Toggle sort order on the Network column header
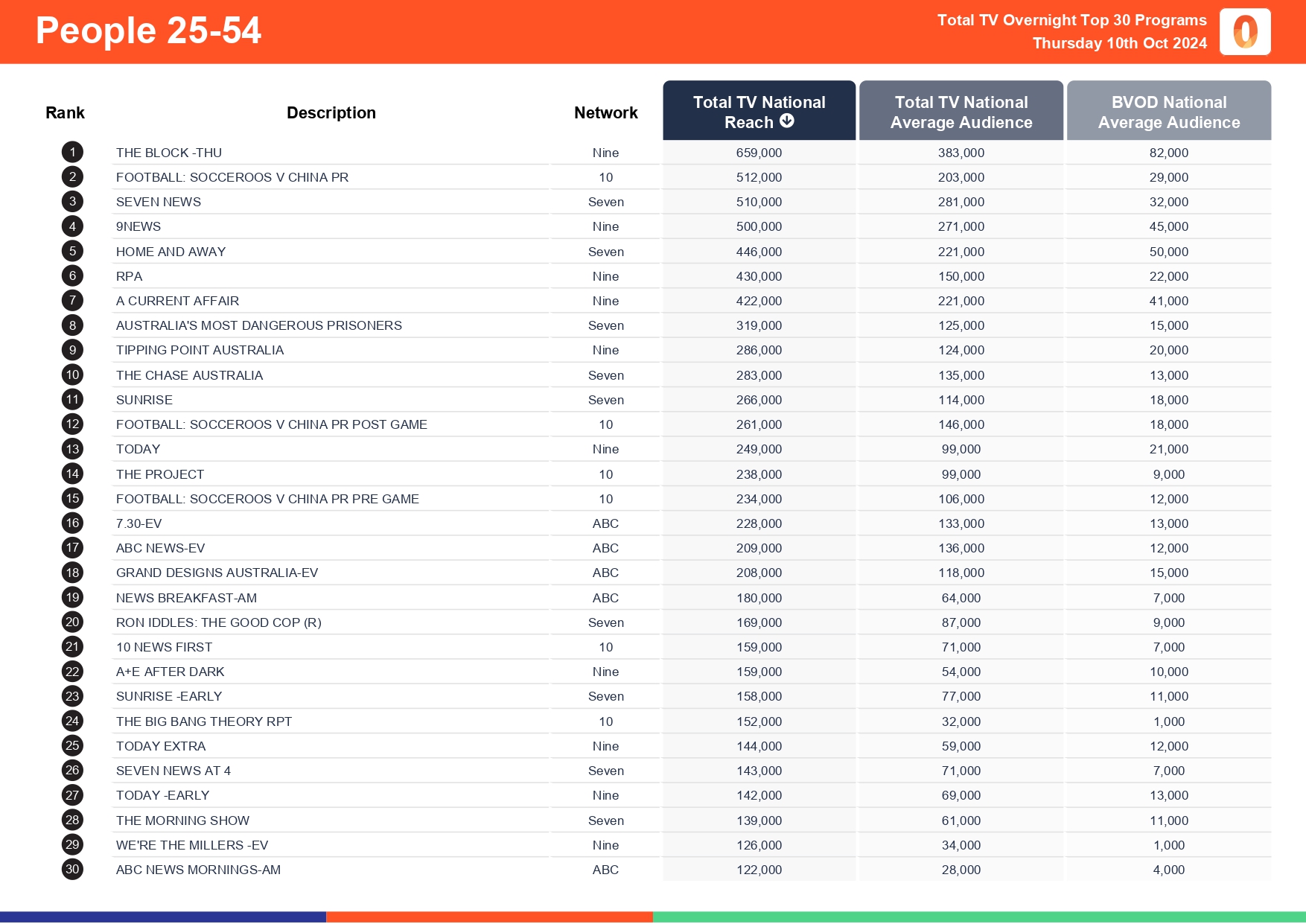This screenshot has width=1306, height=924. pyautogui.click(x=605, y=112)
